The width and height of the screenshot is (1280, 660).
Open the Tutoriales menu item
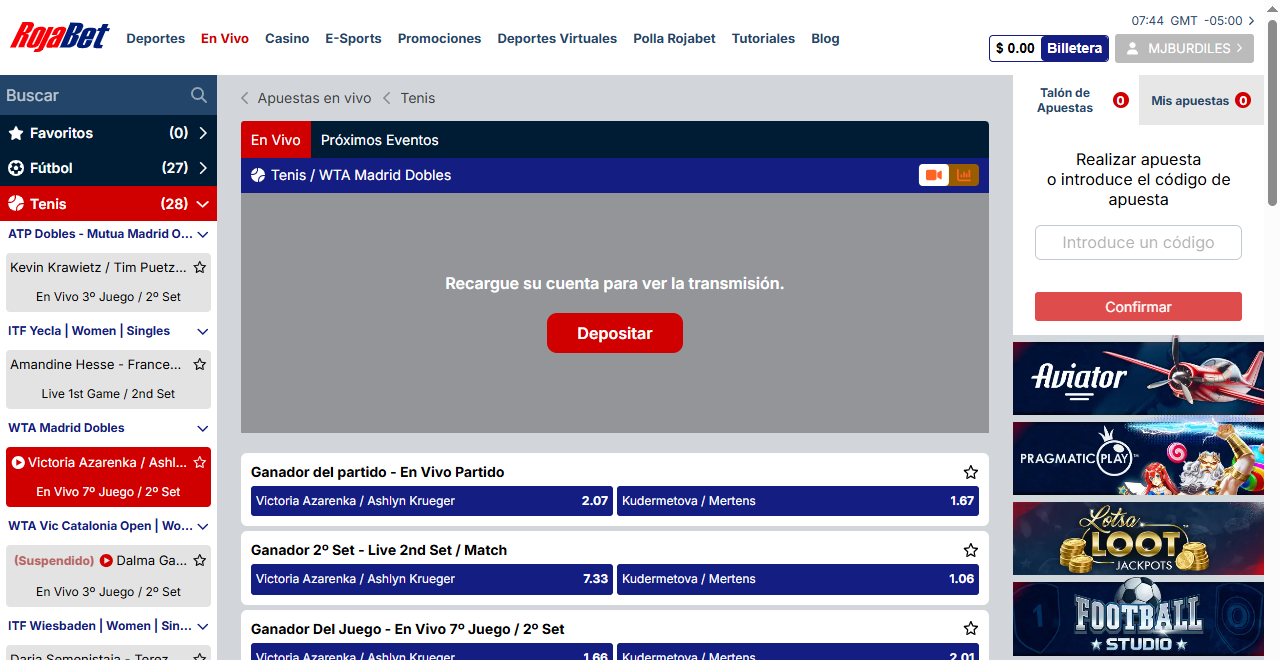click(x=763, y=38)
